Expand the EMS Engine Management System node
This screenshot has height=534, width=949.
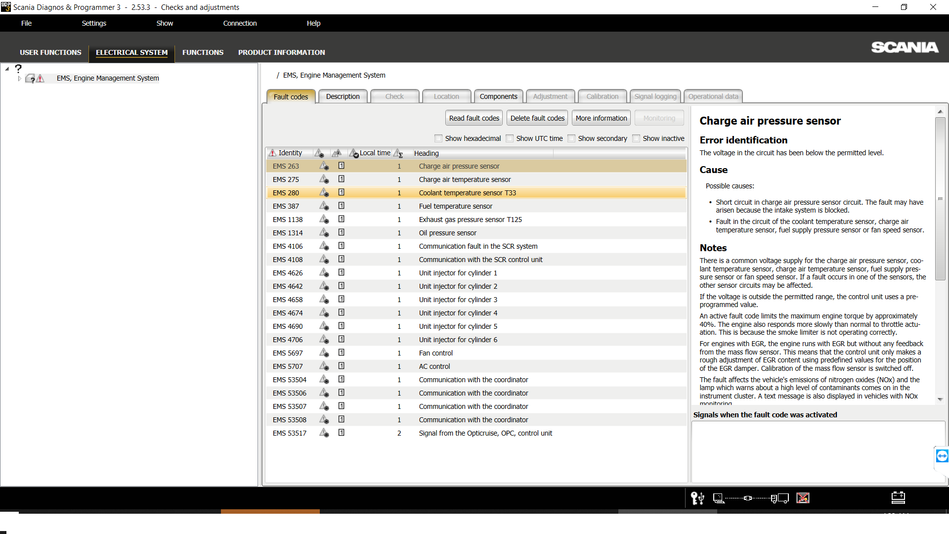pyautogui.click(x=19, y=78)
